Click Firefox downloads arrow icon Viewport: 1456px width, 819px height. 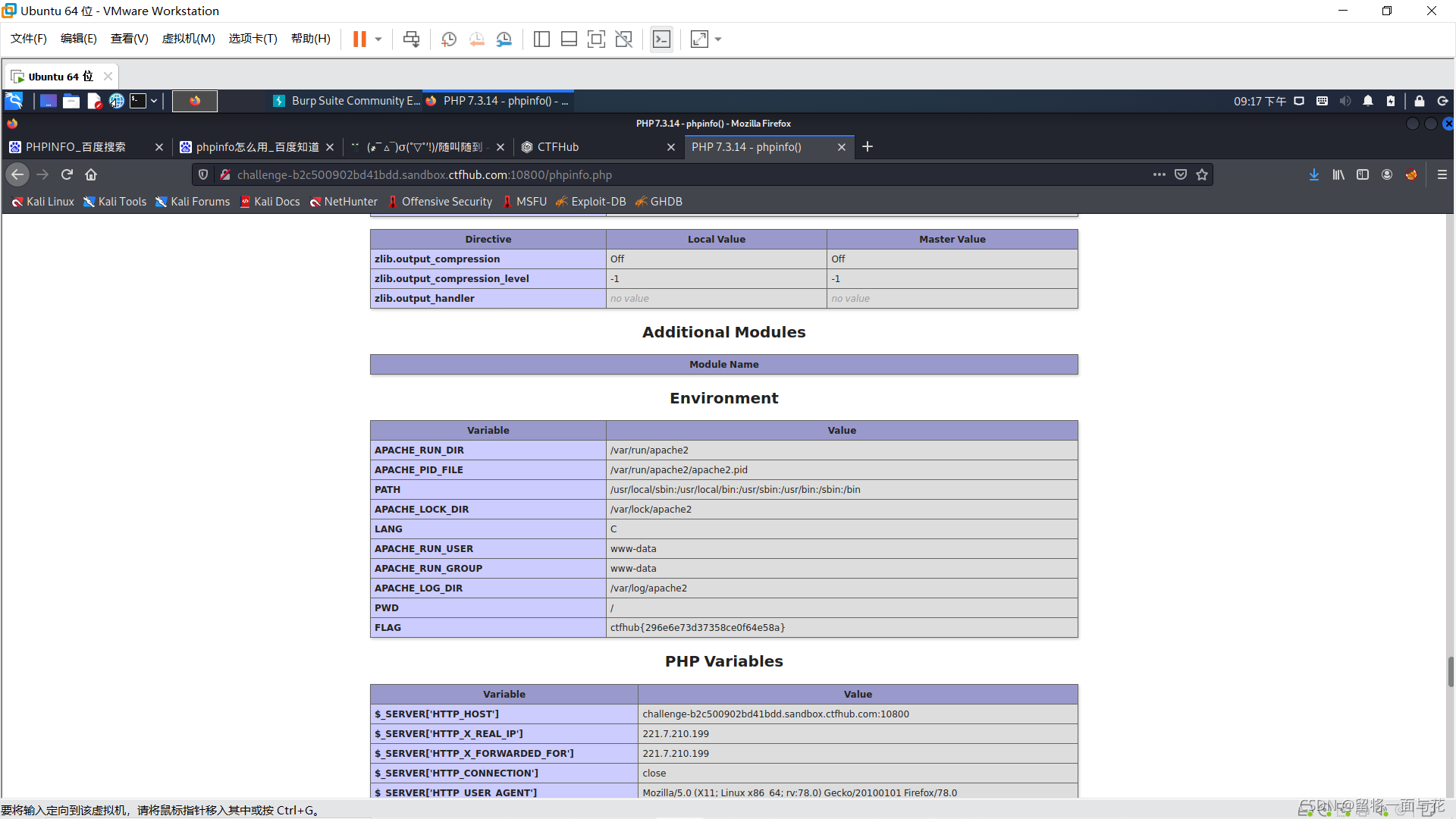1313,175
